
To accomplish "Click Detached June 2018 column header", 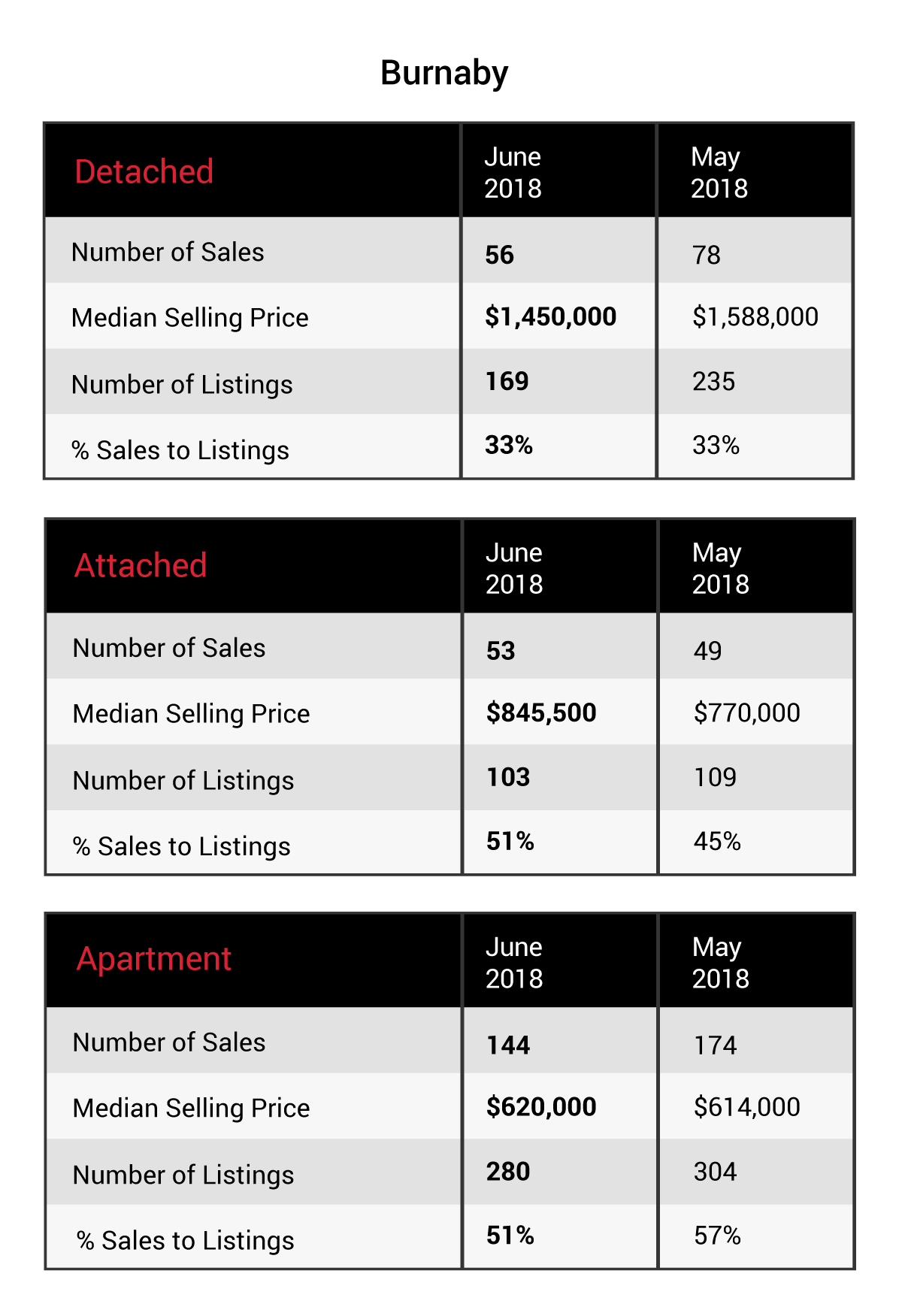I will click(513, 172).
